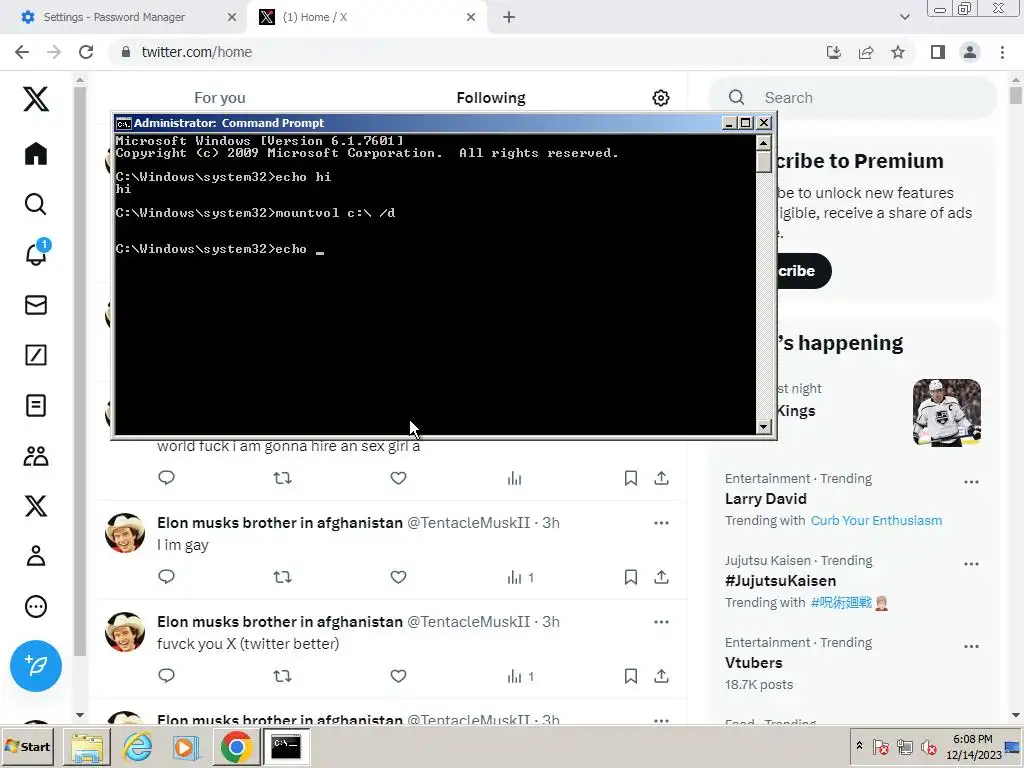This screenshot has width=1024, height=768.
Task: Open Internet Explorer from taskbar
Action: coord(137,746)
